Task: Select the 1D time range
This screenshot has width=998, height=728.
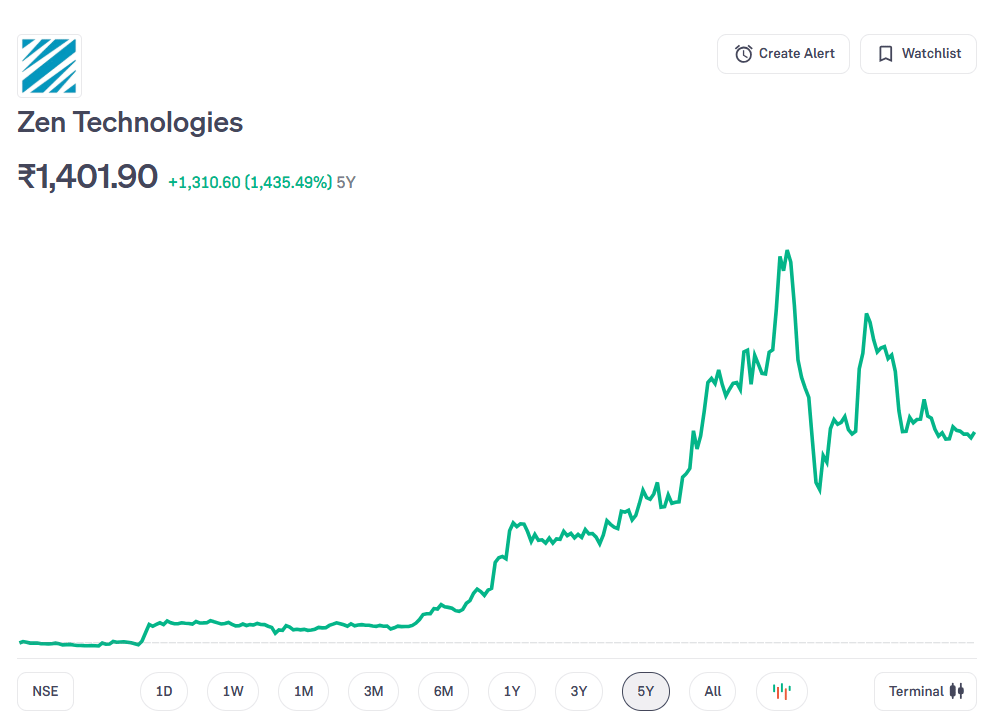Action: click(164, 691)
